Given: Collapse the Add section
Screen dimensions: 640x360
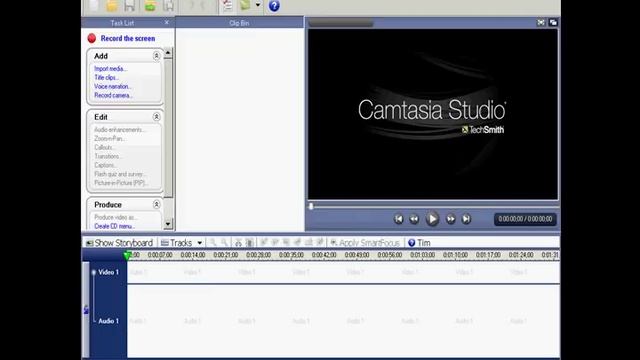Looking at the screenshot, I should (x=156, y=56).
